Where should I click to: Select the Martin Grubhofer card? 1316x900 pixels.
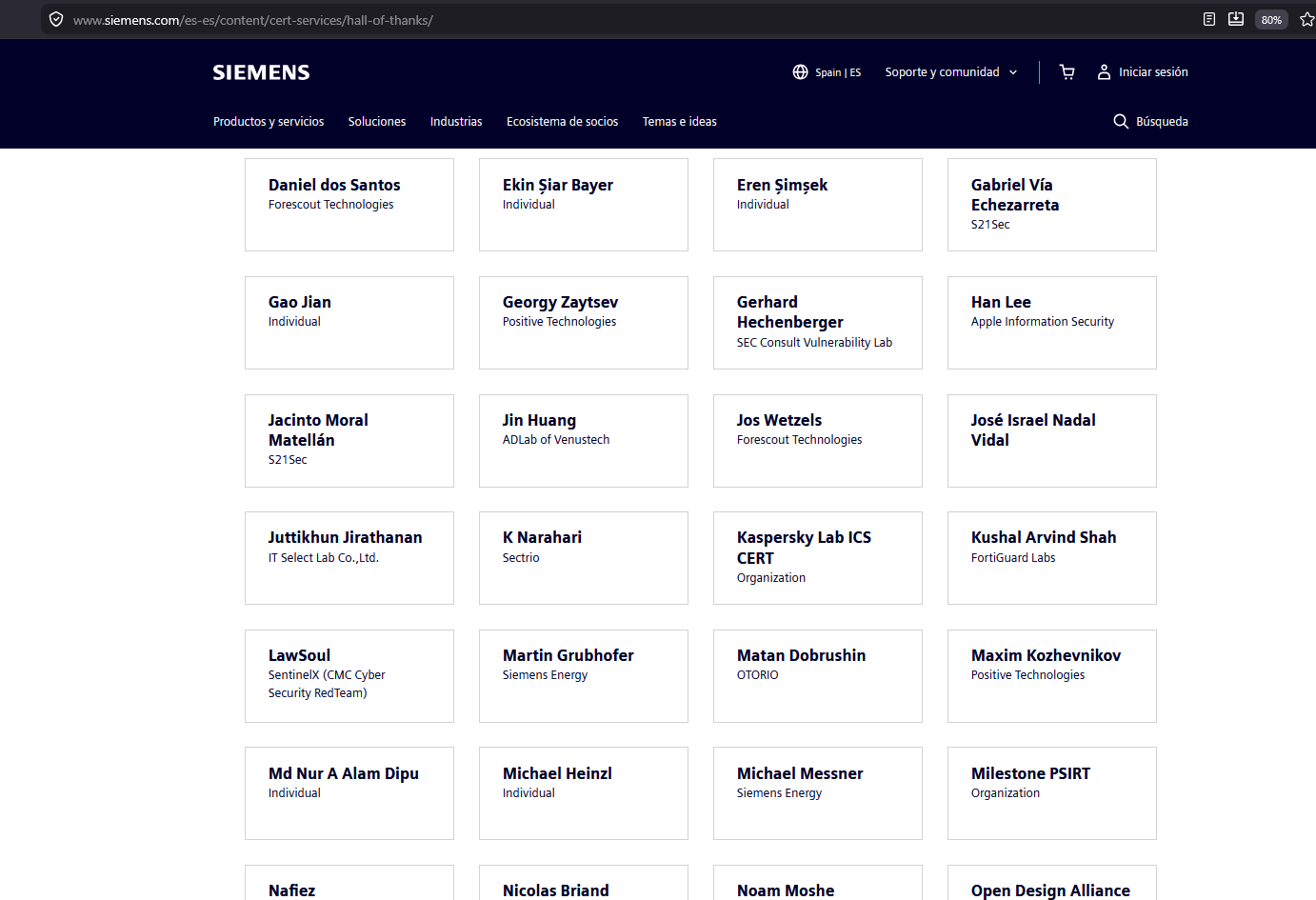(584, 676)
